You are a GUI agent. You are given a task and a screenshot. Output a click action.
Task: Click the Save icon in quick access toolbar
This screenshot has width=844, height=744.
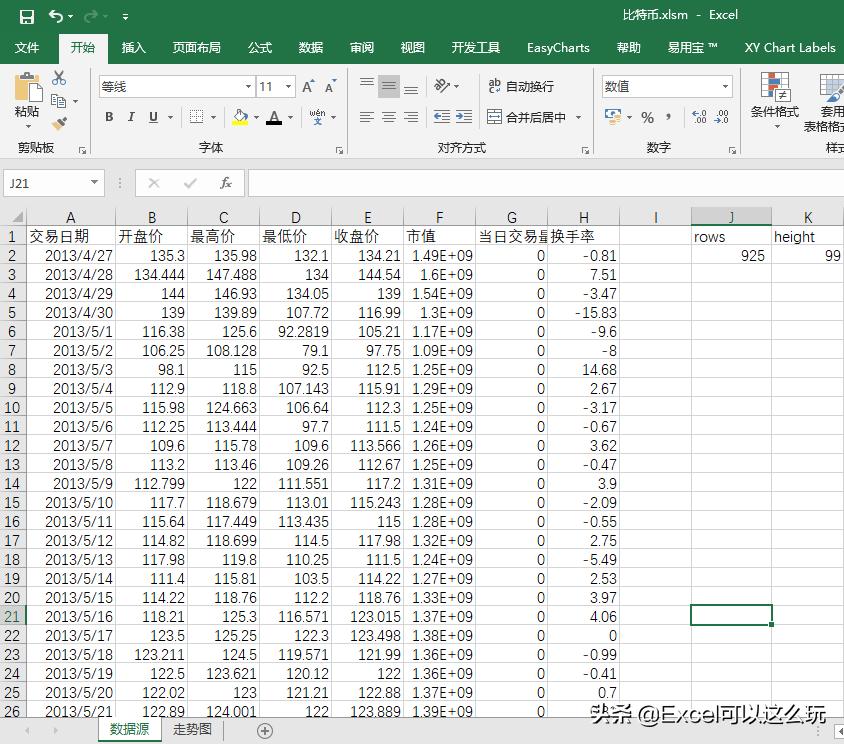[x=25, y=15]
